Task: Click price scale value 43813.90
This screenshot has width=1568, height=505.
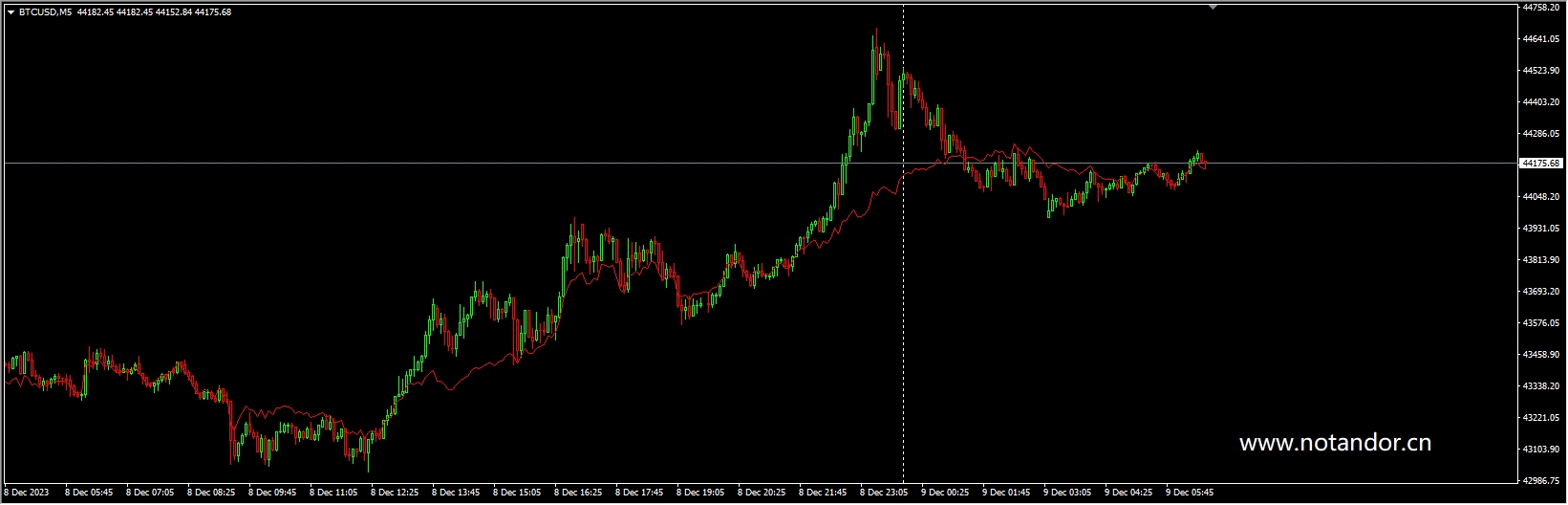Action: (1540, 260)
